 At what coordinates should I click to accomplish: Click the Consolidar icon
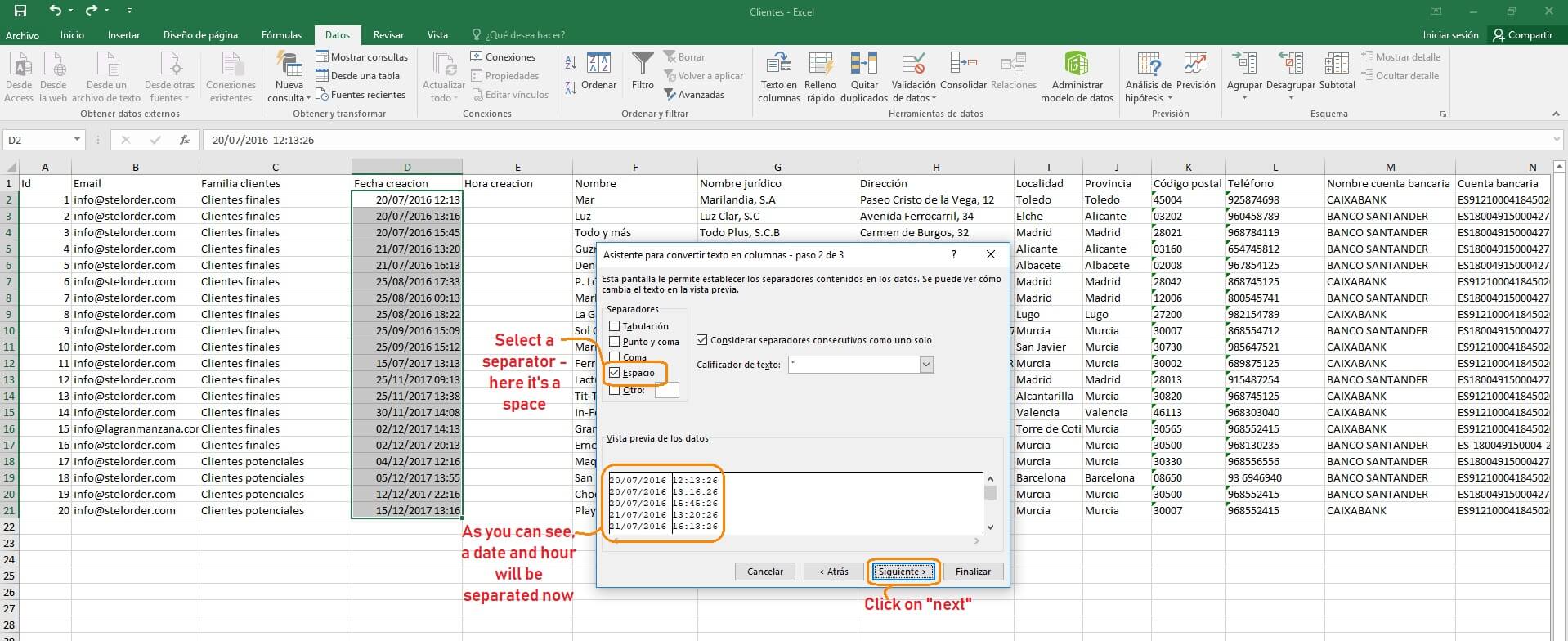pos(963,64)
